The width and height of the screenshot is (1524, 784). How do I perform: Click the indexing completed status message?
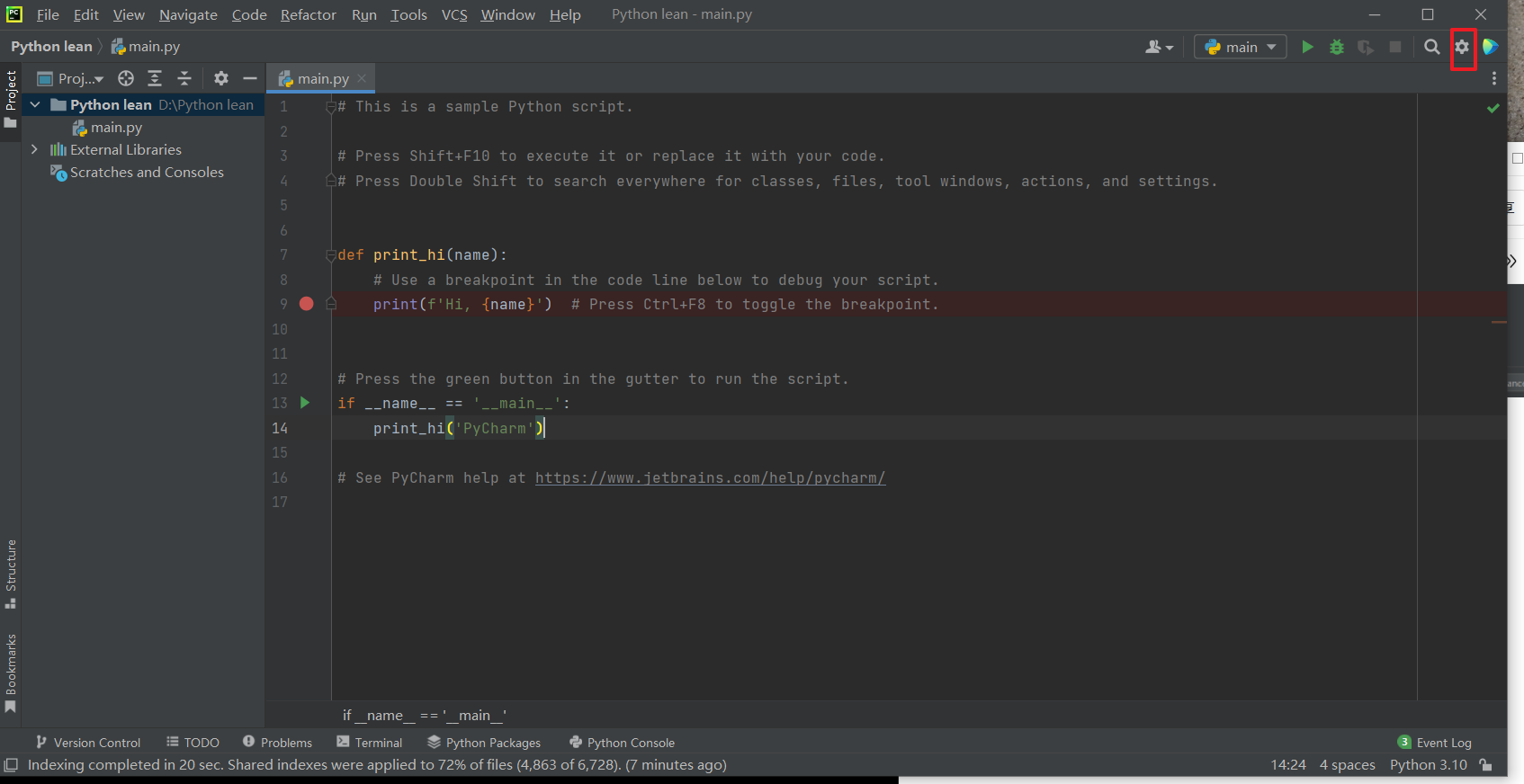pyautogui.click(x=377, y=765)
